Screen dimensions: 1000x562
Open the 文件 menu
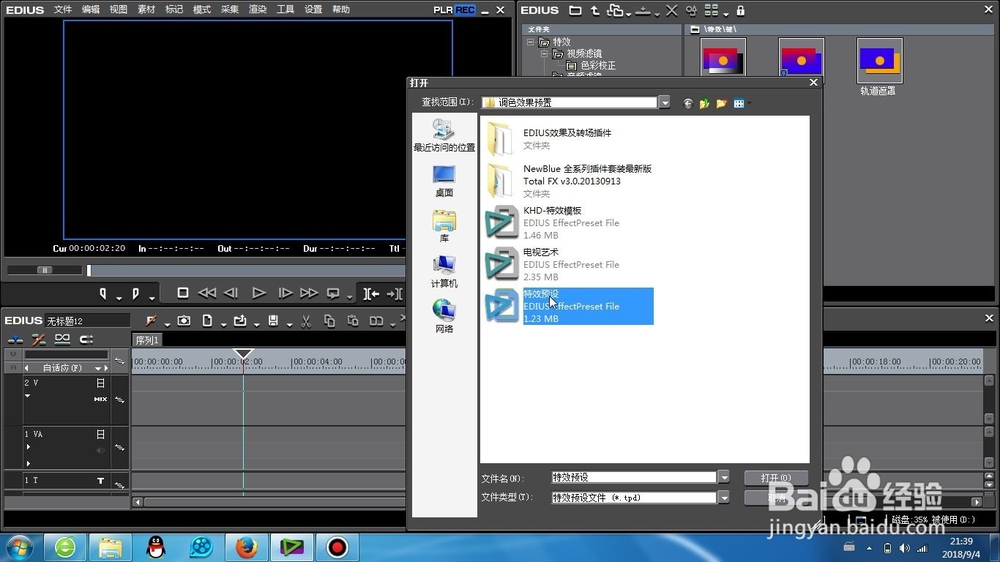tap(62, 10)
